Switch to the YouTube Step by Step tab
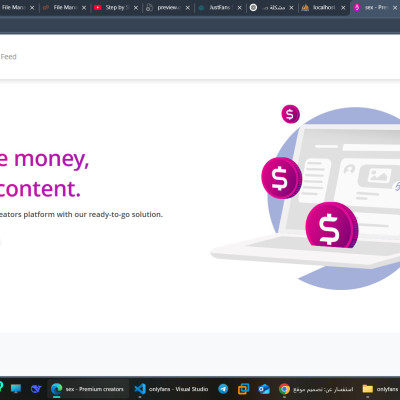The image size is (400, 400). (112, 7)
